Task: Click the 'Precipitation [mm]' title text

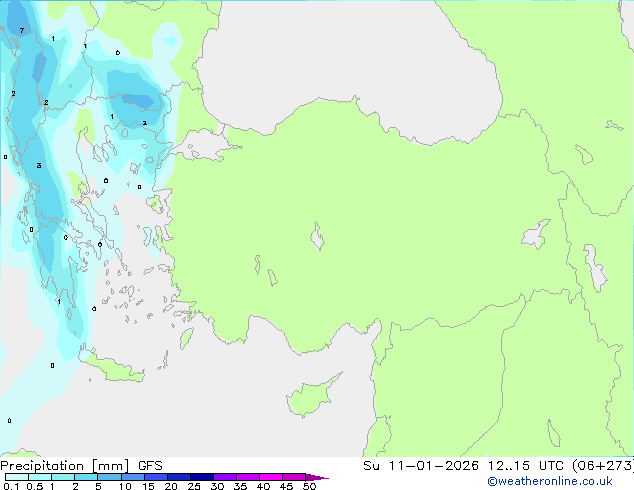Action: coord(65,466)
